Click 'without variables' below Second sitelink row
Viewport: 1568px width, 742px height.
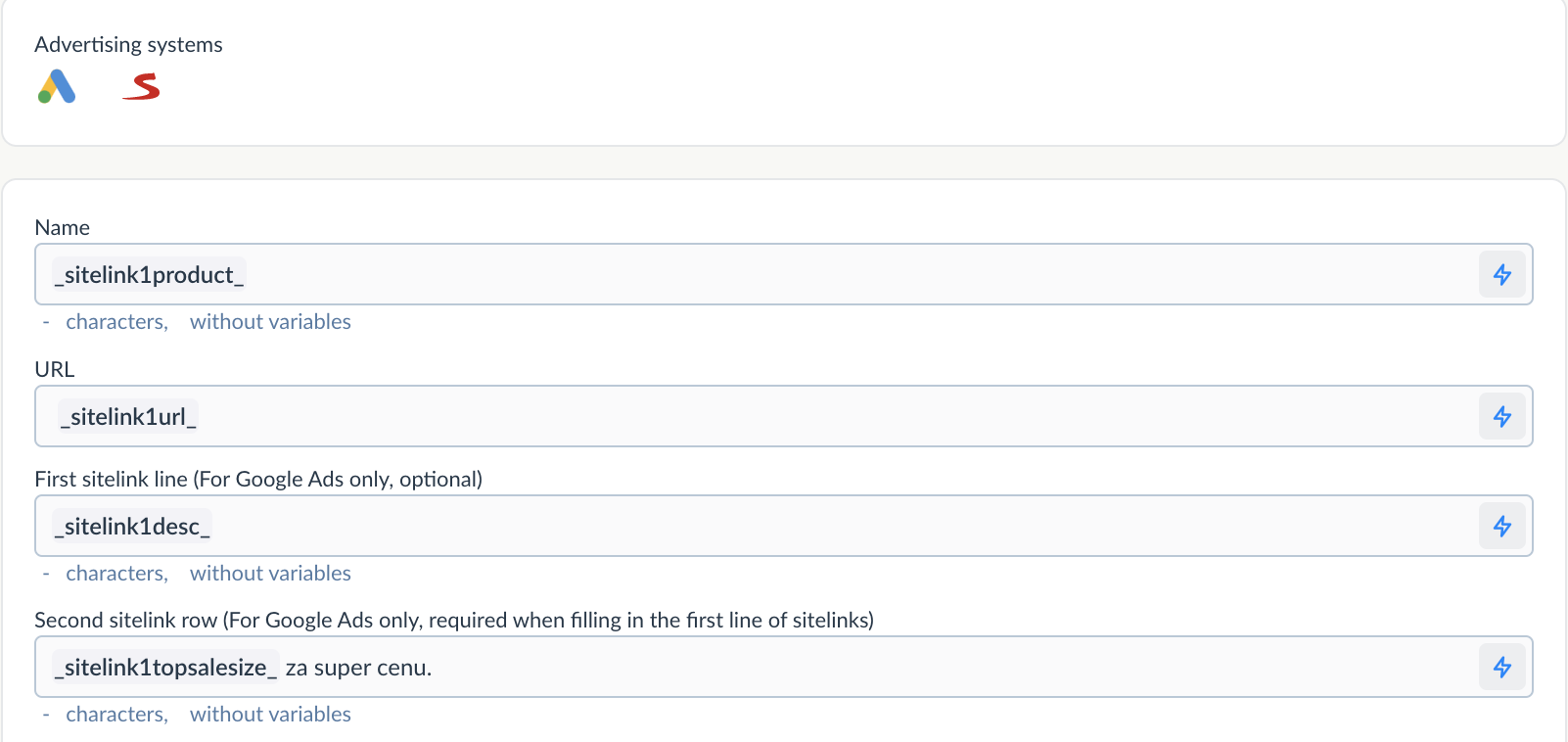[x=270, y=715]
